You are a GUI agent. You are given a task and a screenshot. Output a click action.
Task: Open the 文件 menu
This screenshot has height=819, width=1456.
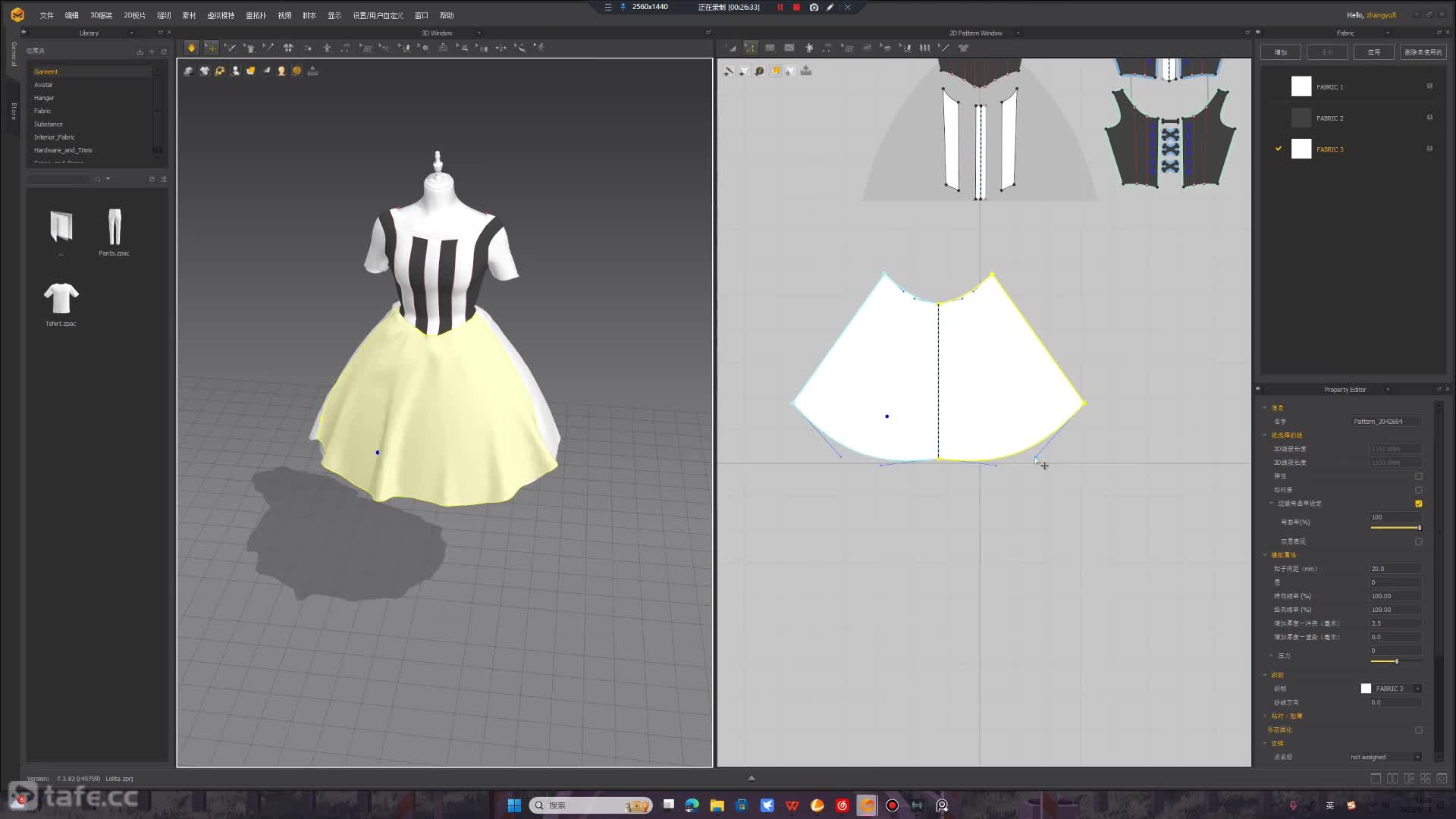(x=46, y=15)
